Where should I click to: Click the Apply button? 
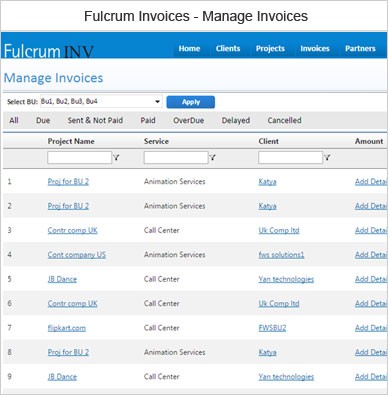click(191, 102)
